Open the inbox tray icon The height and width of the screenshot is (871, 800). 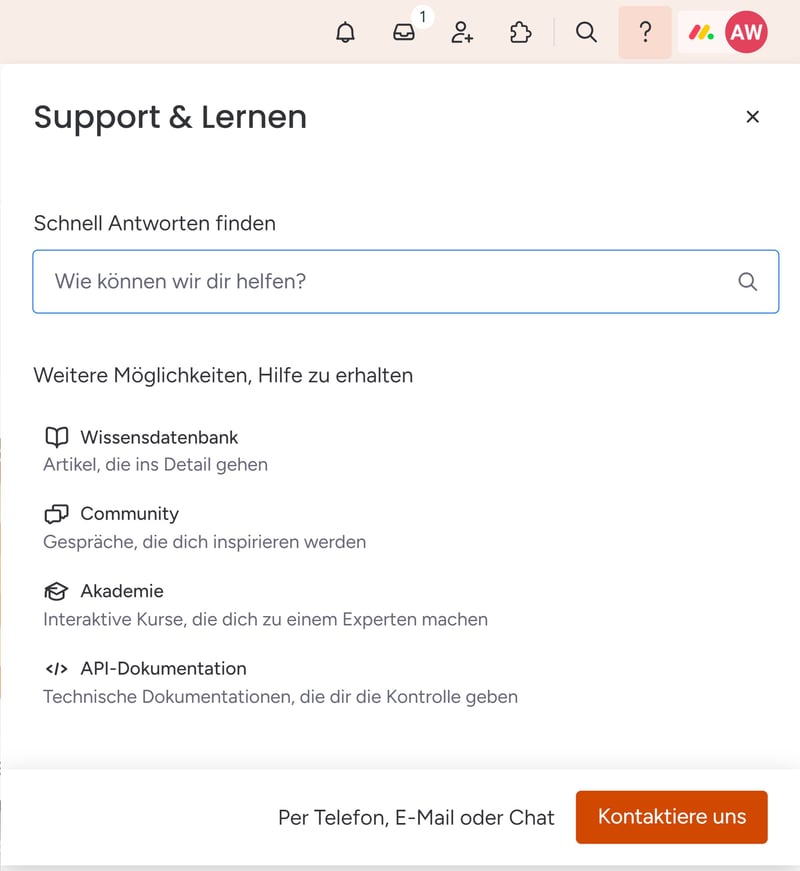pos(404,33)
